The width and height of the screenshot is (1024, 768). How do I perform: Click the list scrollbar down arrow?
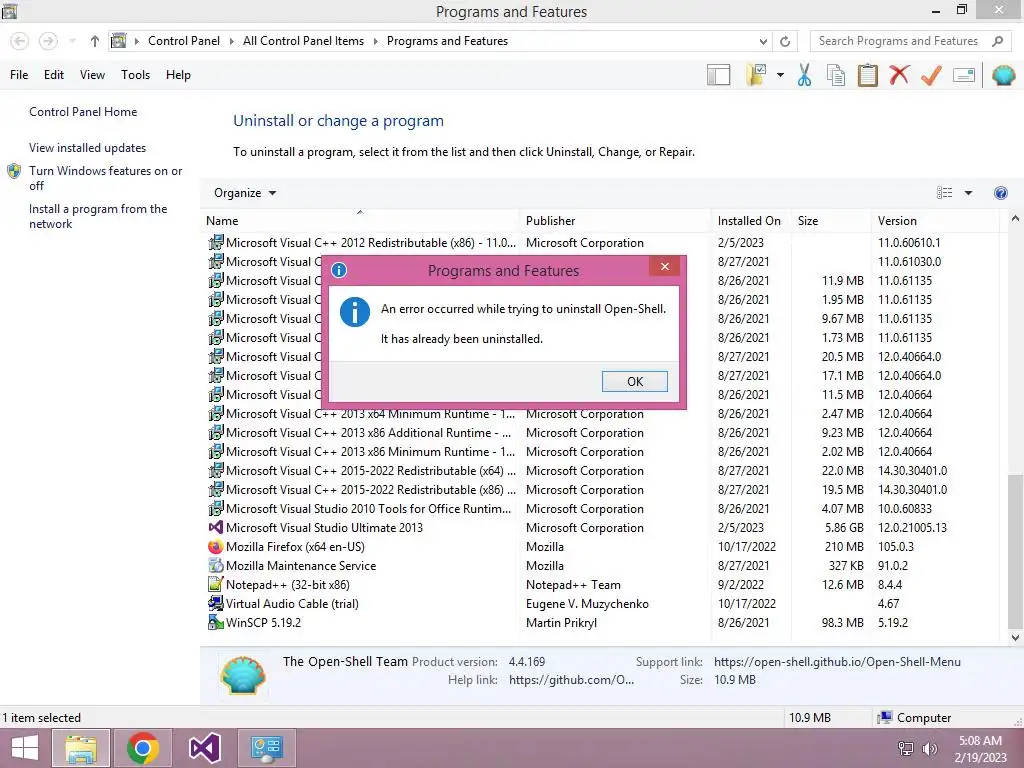tap(1015, 637)
